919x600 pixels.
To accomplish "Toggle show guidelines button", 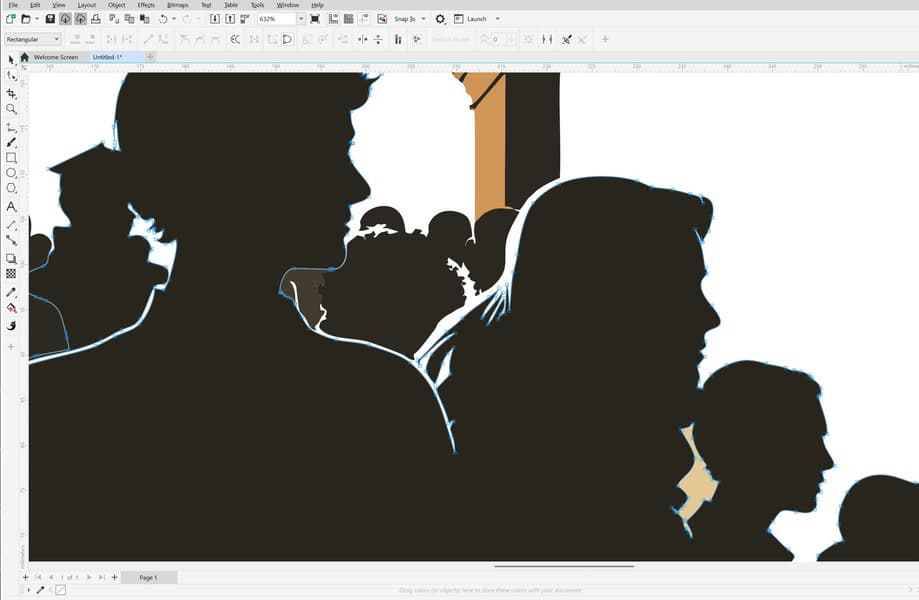I will click(x=364, y=19).
